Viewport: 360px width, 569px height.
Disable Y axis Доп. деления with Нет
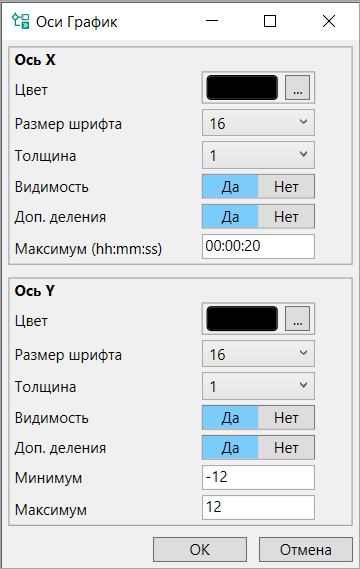tap(286, 447)
